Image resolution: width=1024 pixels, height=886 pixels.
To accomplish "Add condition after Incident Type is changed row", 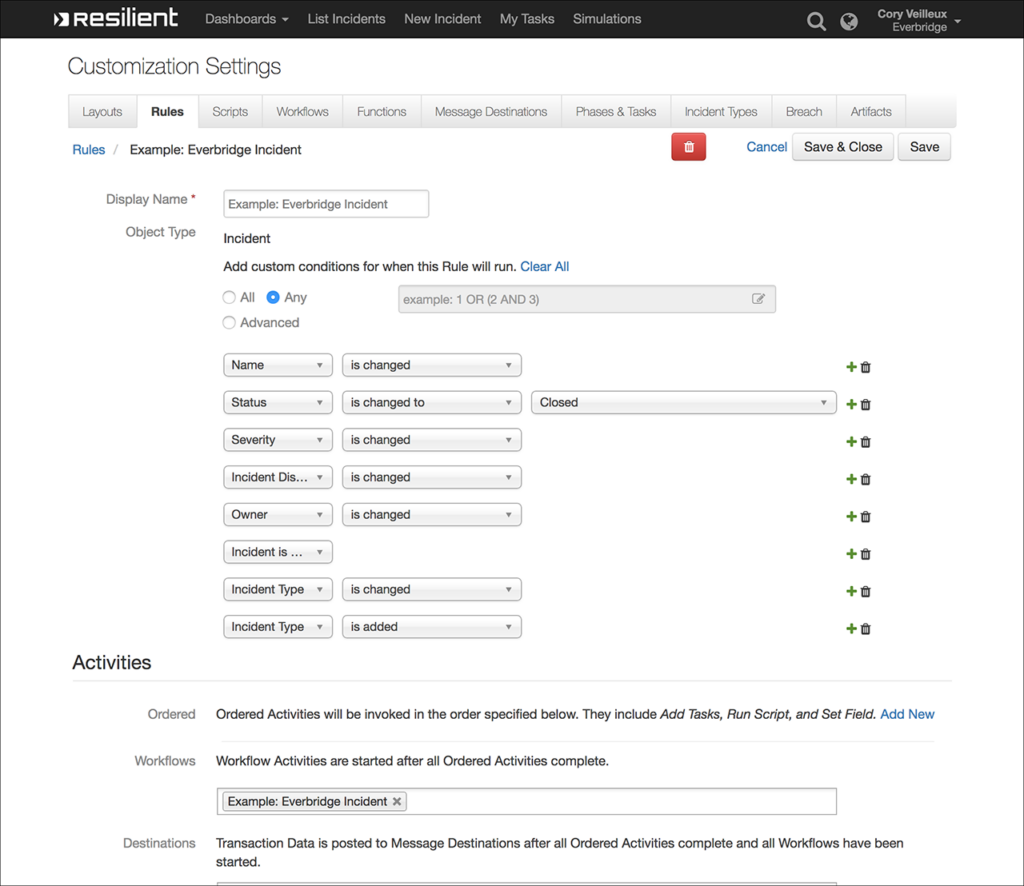I will (x=851, y=591).
